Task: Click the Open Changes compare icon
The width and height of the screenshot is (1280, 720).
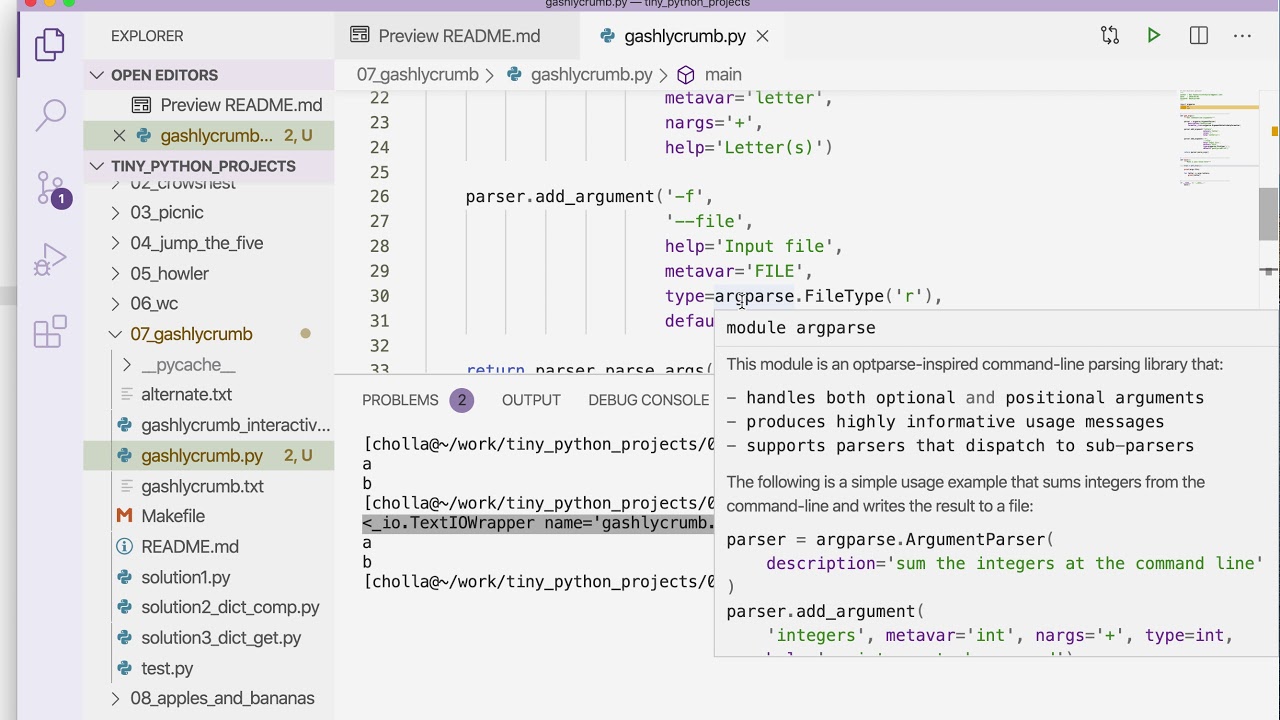Action: click(x=1110, y=36)
